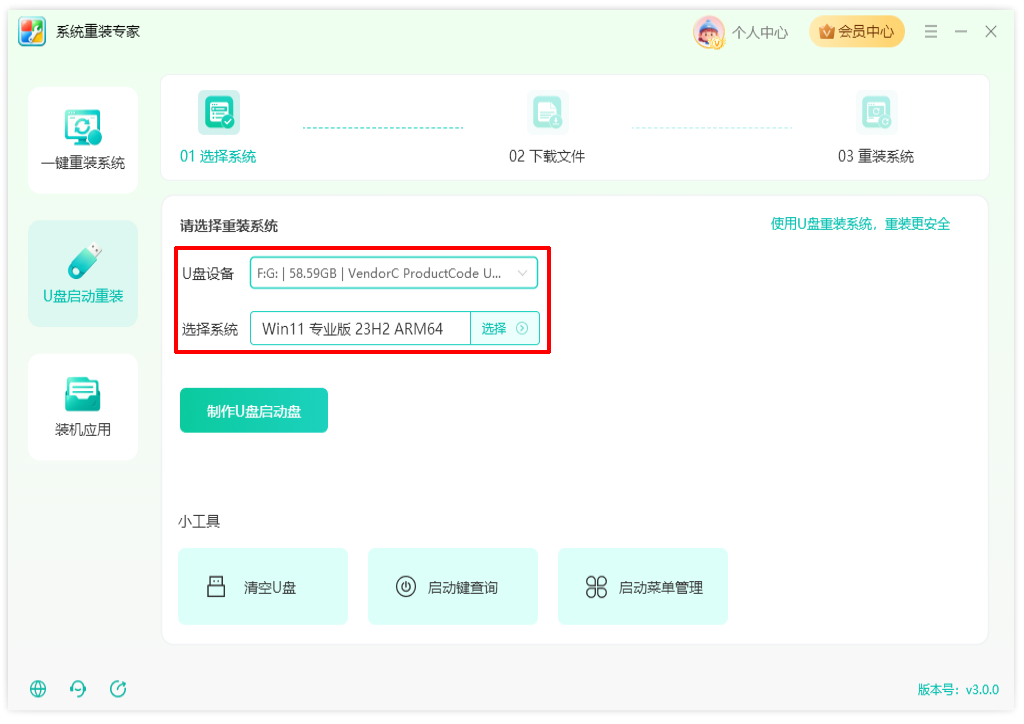Viewport: 1024px width, 724px height.
Task: Click the 系统重装专家 app logo icon
Action: pyautogui.click(x=31, y=31)
